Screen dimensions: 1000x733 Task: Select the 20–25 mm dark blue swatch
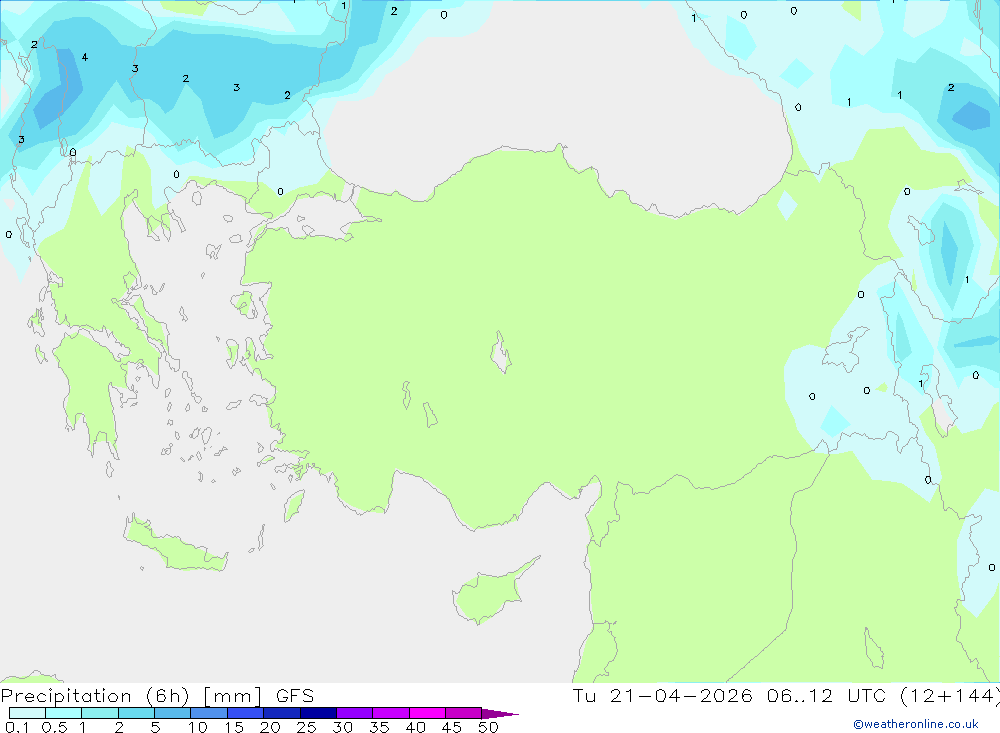click(282, 713)
